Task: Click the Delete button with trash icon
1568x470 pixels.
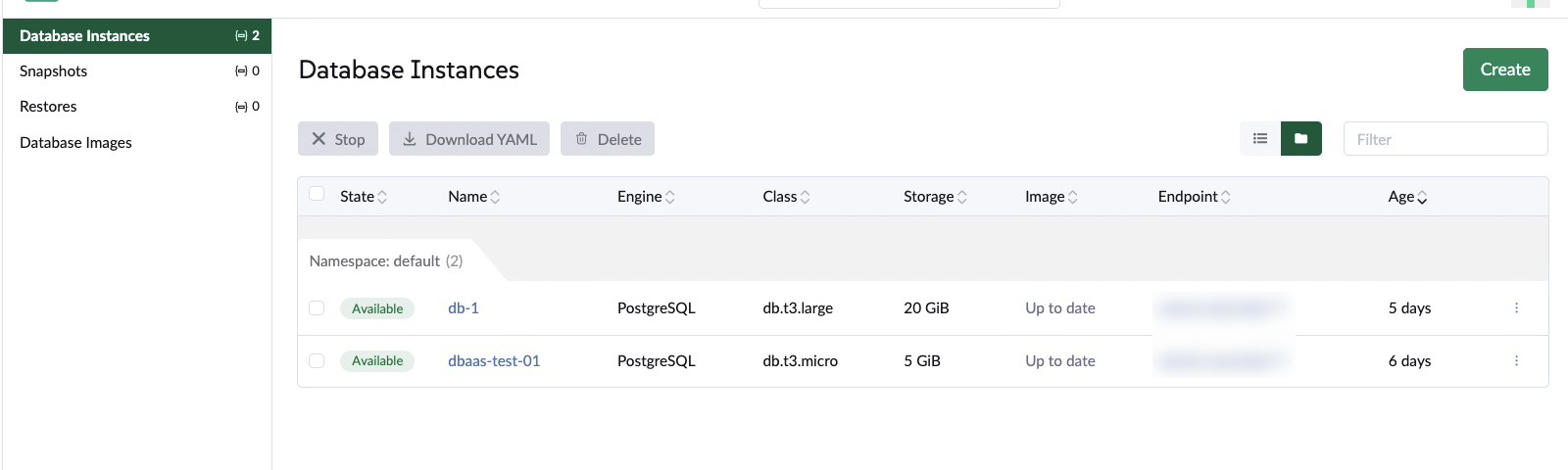Action: coord(608,139)
